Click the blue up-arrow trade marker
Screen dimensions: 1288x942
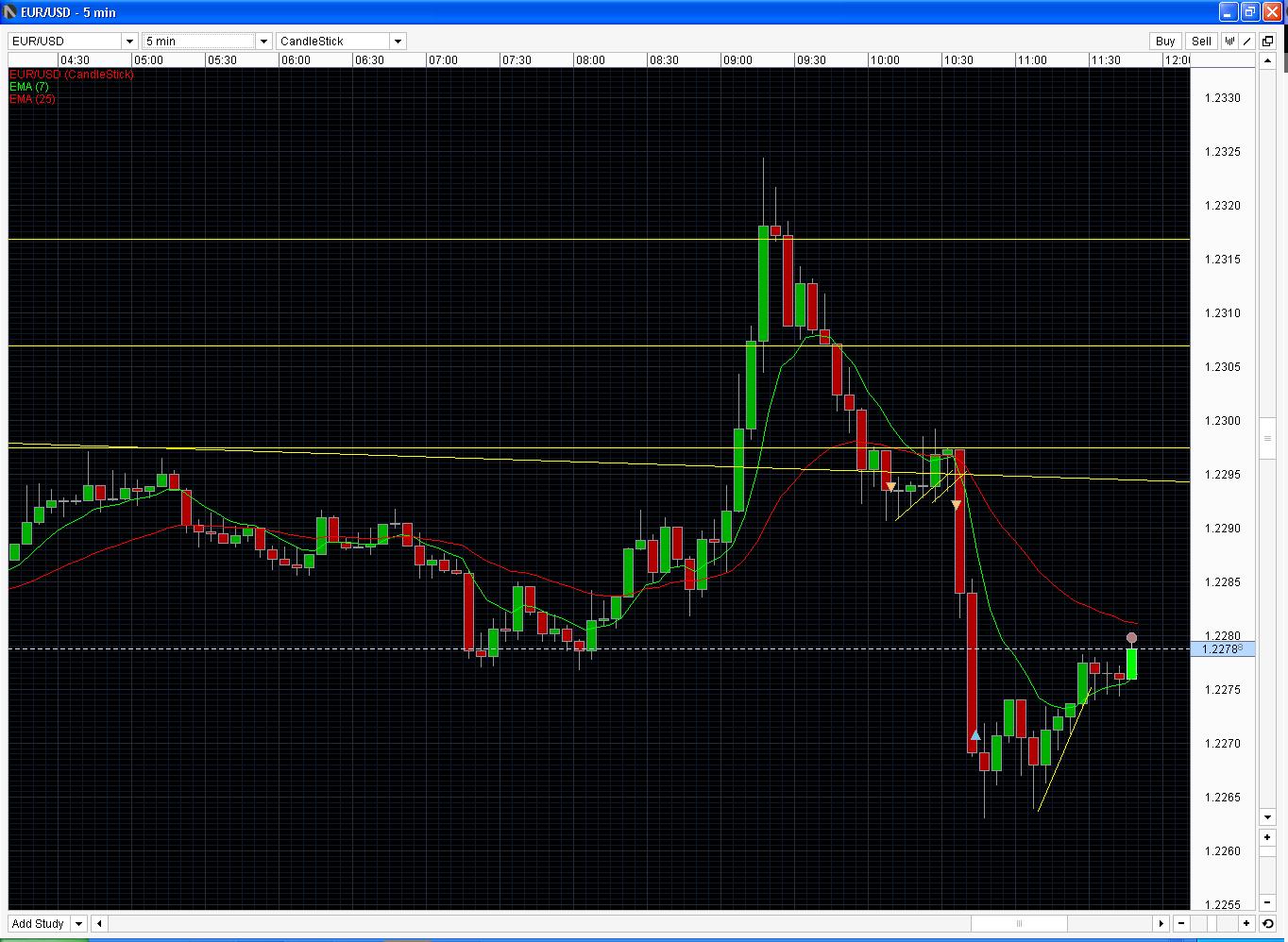975,735
